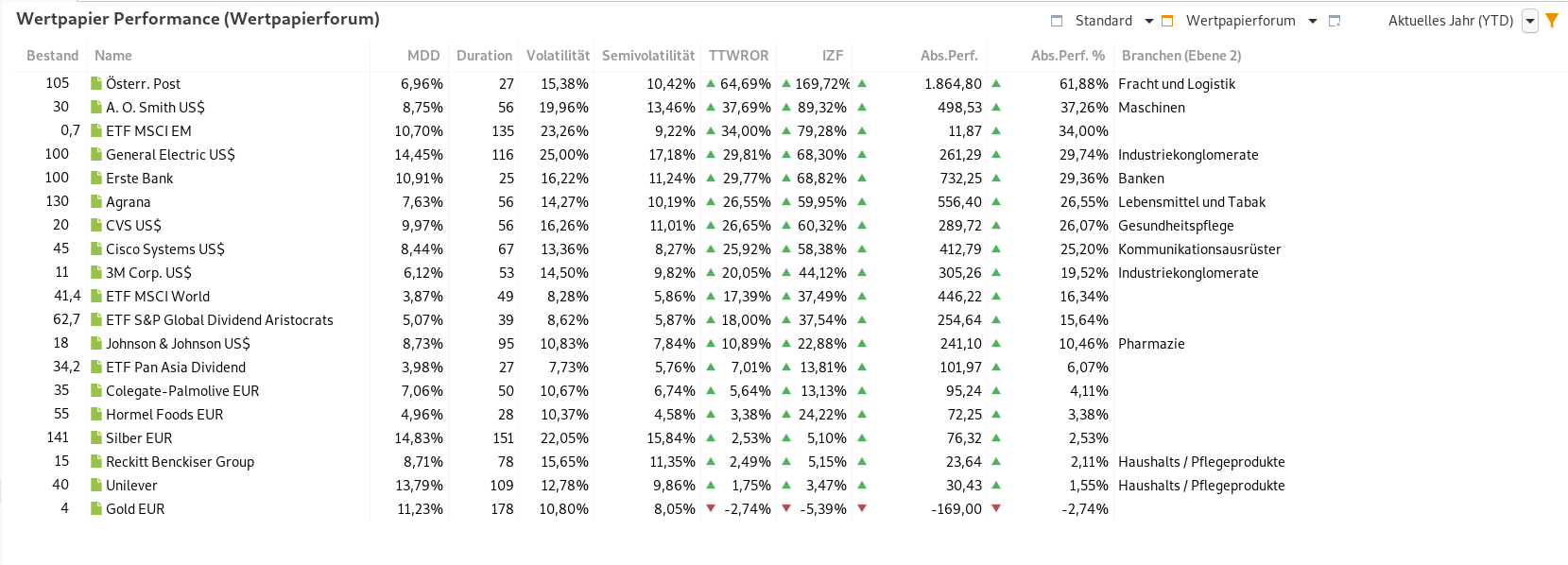The image size is (1568, 565).
Task: Click the red down arrow for Gold EUR TTWROR
Action: point(711,508)
